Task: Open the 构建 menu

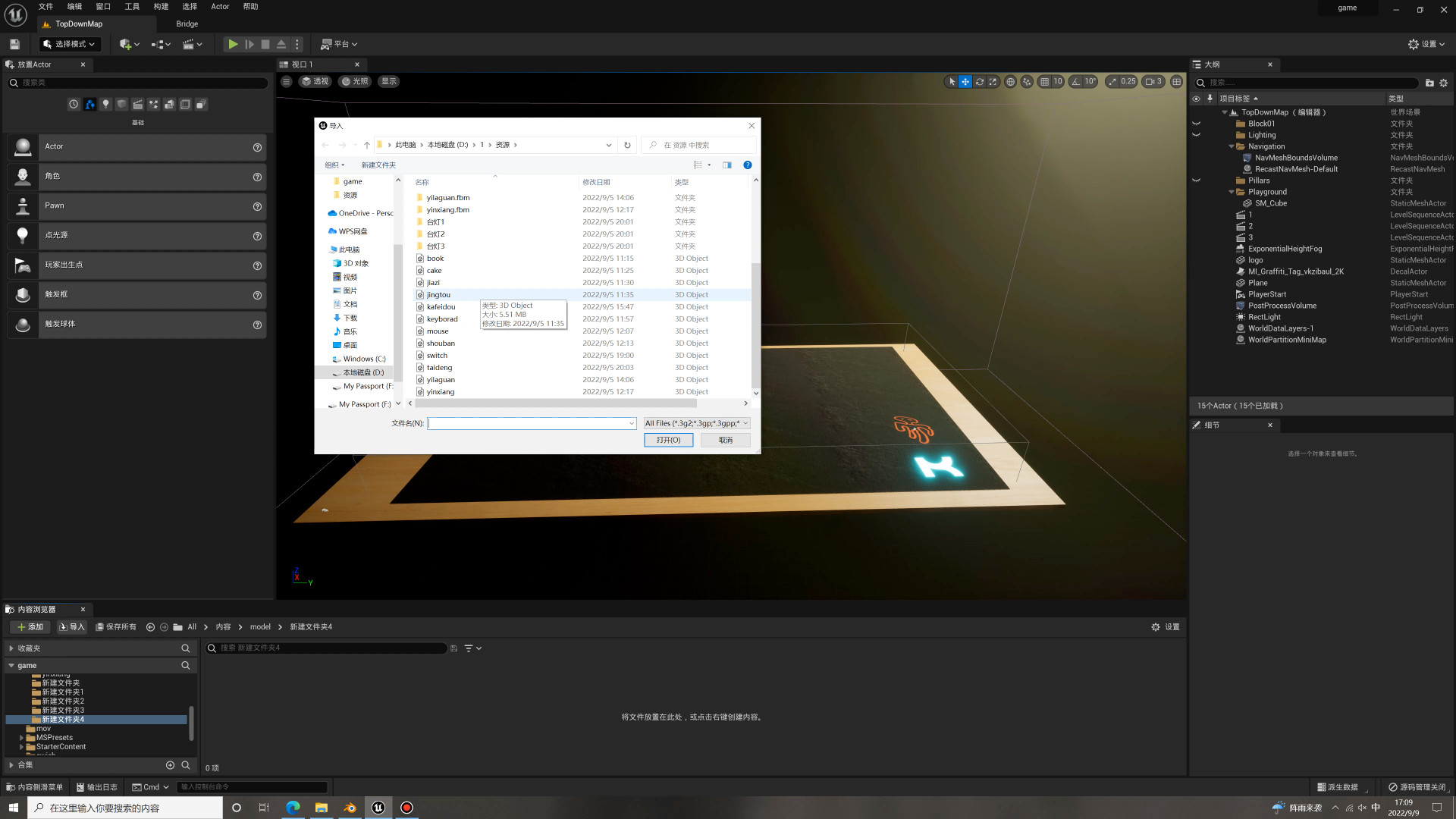Action: tap(161, 6)
